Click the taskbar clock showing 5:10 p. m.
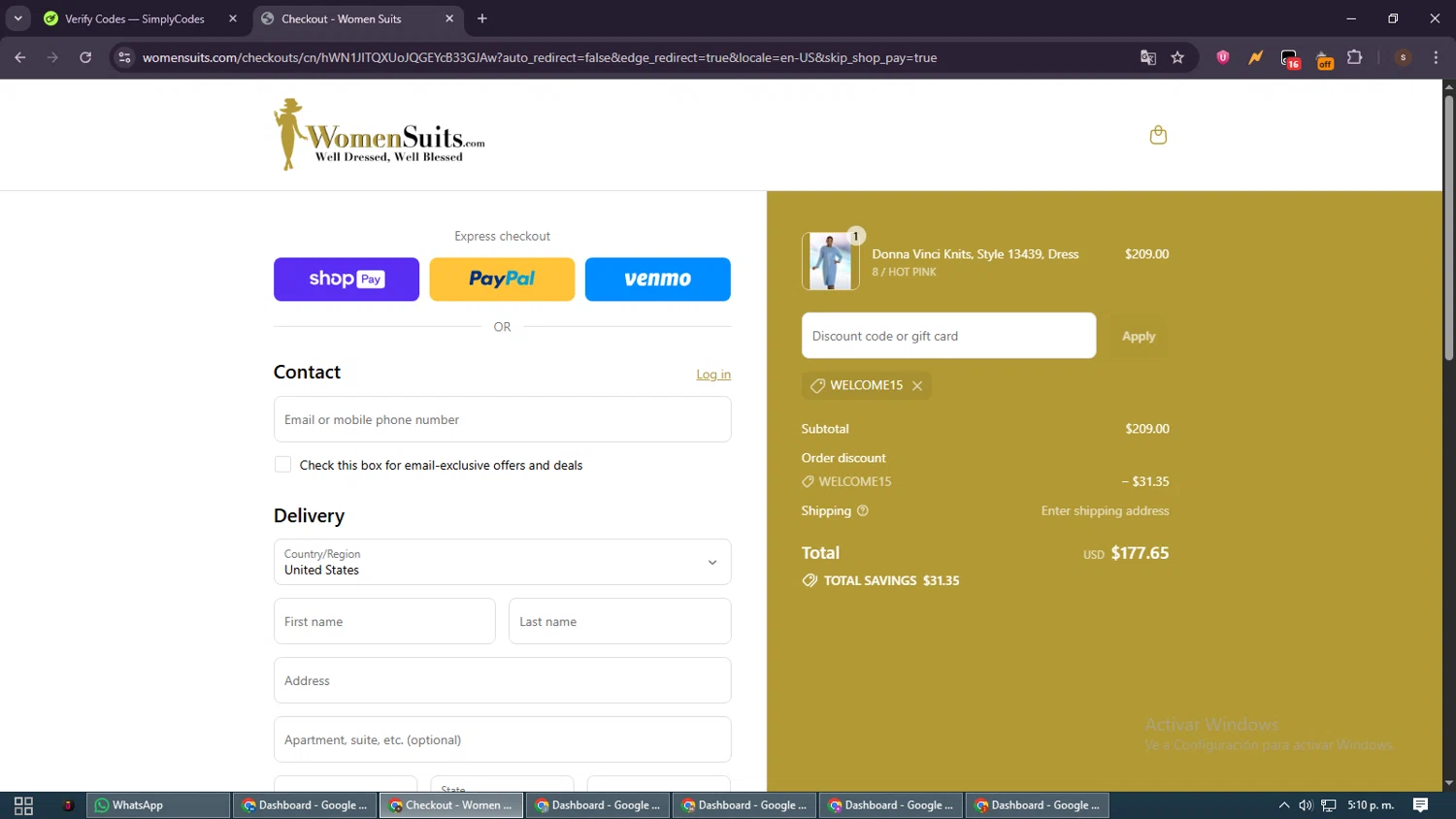Image resolution: width=1456 pixels, height=819 pixels. pyautogui.click(x=1371, y=805)
